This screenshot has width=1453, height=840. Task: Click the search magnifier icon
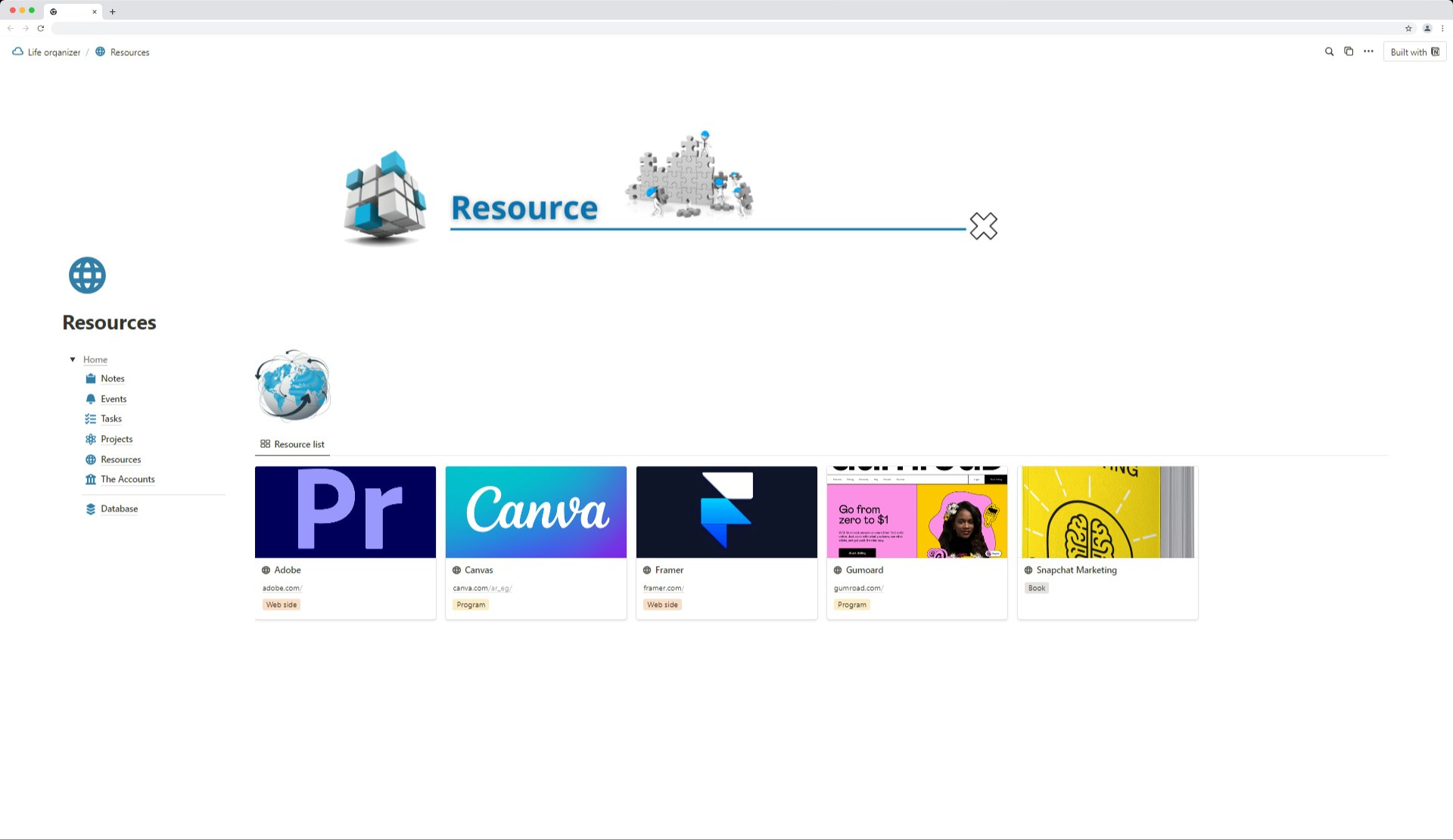[1329, 51]
